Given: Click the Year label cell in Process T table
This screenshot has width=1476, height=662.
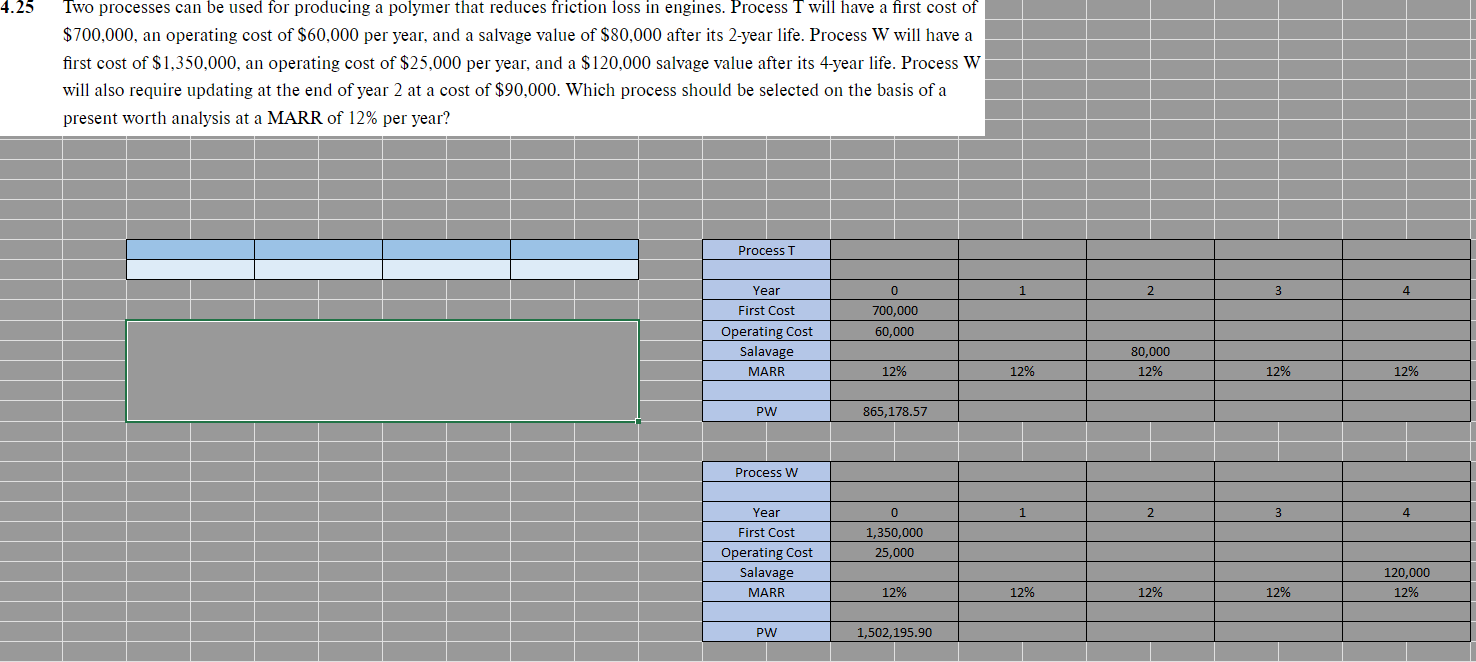Looking at the screenshot, I should 766,290.
